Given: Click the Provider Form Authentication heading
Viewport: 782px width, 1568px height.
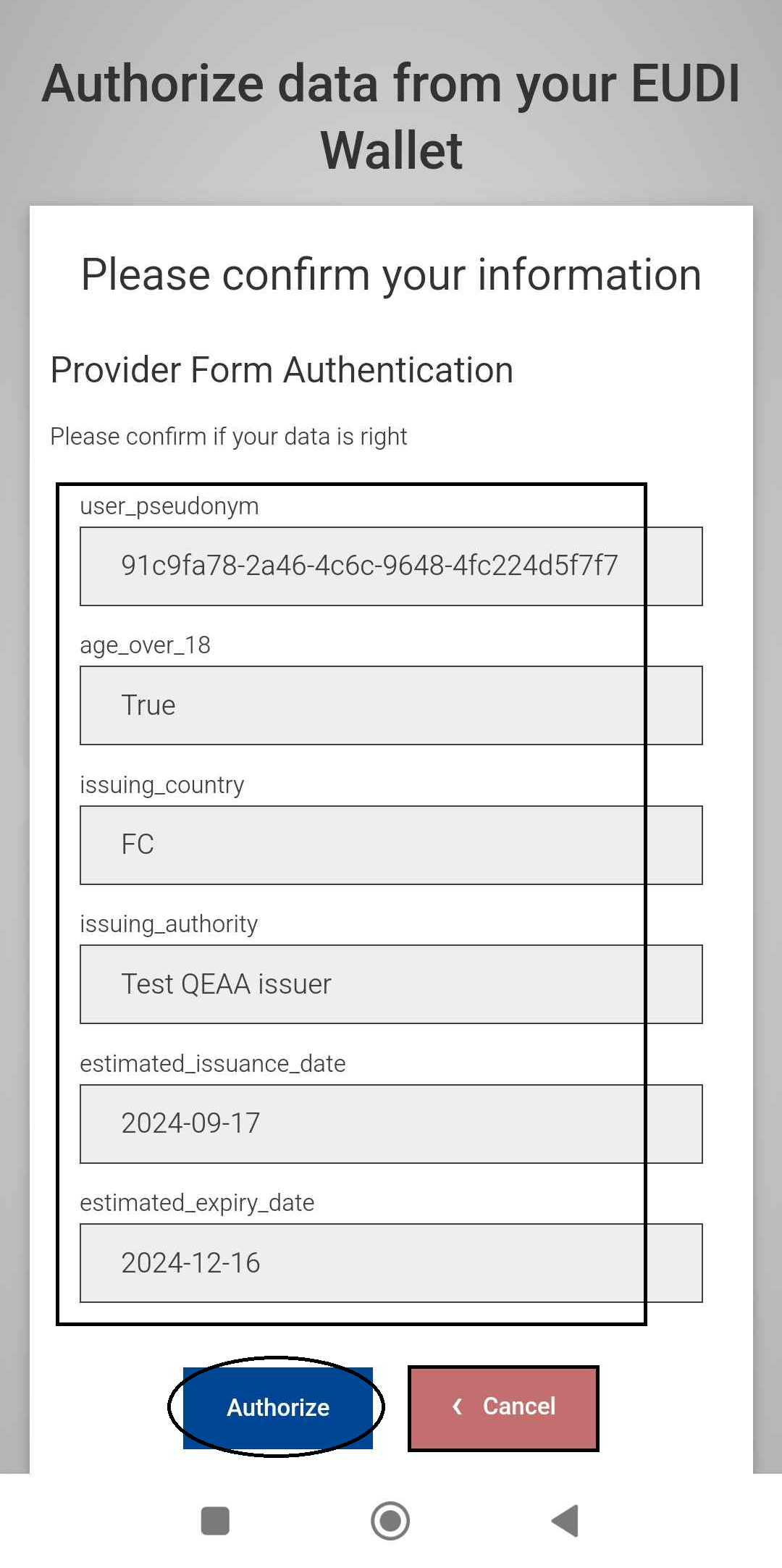Looking at the screenshot, I should [x=282, y=370].
